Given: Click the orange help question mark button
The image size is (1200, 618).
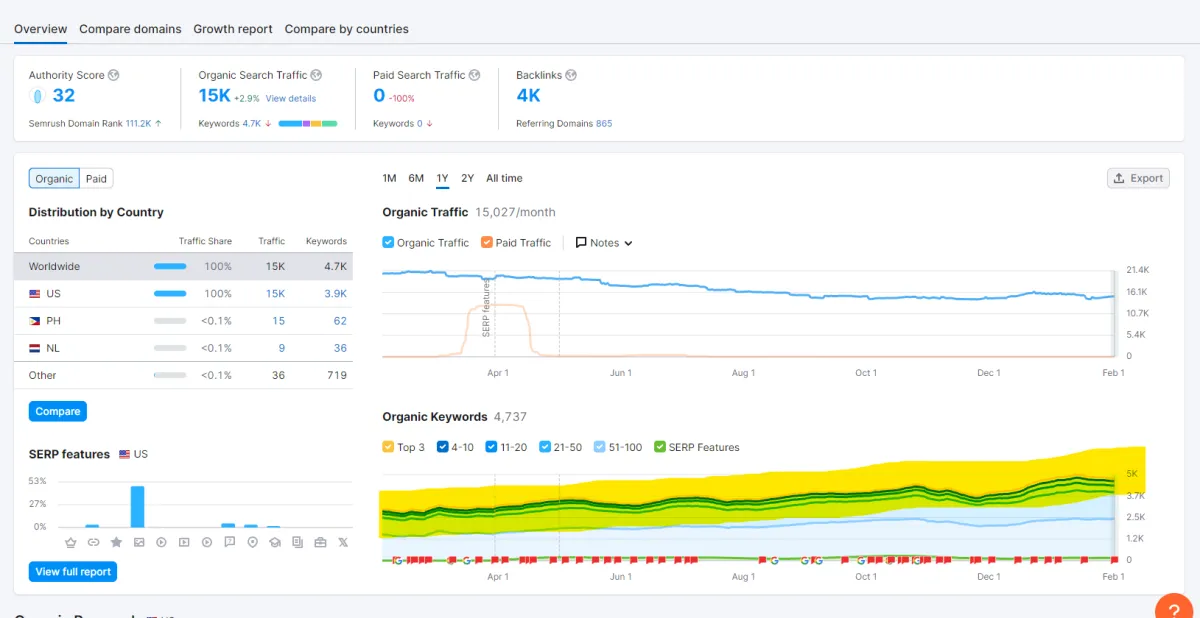Looking at the screenshot, I should pyautogui.click(x=1176, y=609).
